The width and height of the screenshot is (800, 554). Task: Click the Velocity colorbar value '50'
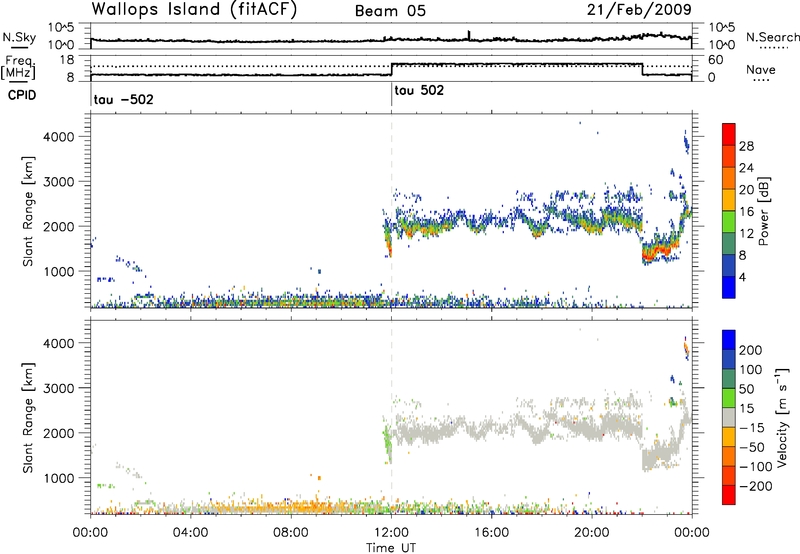click(747, 389)
